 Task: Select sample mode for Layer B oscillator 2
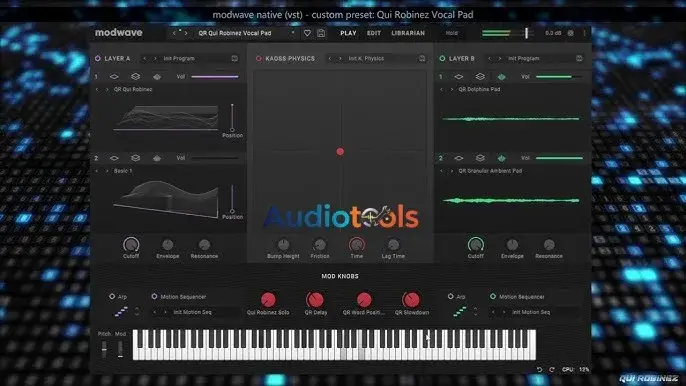(x=501, y=158)
